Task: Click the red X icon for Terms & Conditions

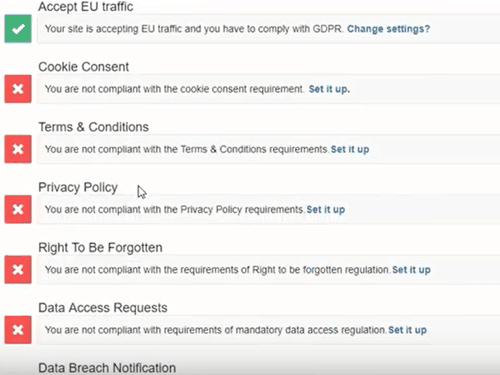Action: coord(18,149)
